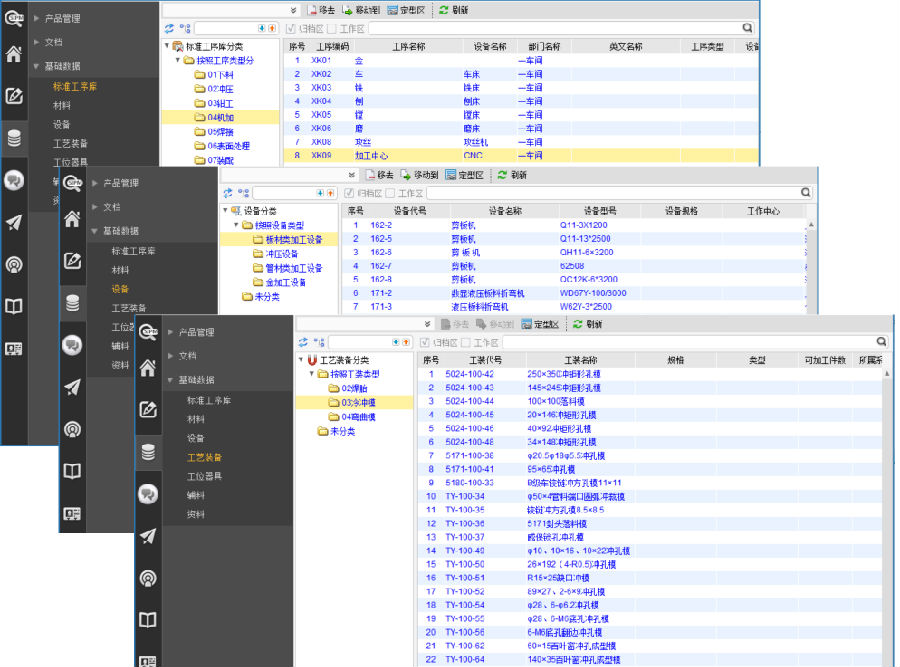The height and width of the screenshot is (667, 900).
Task: Click the database icon in the 设备 window sidebar
Action: pyautogui.click(x=72, y=303)
